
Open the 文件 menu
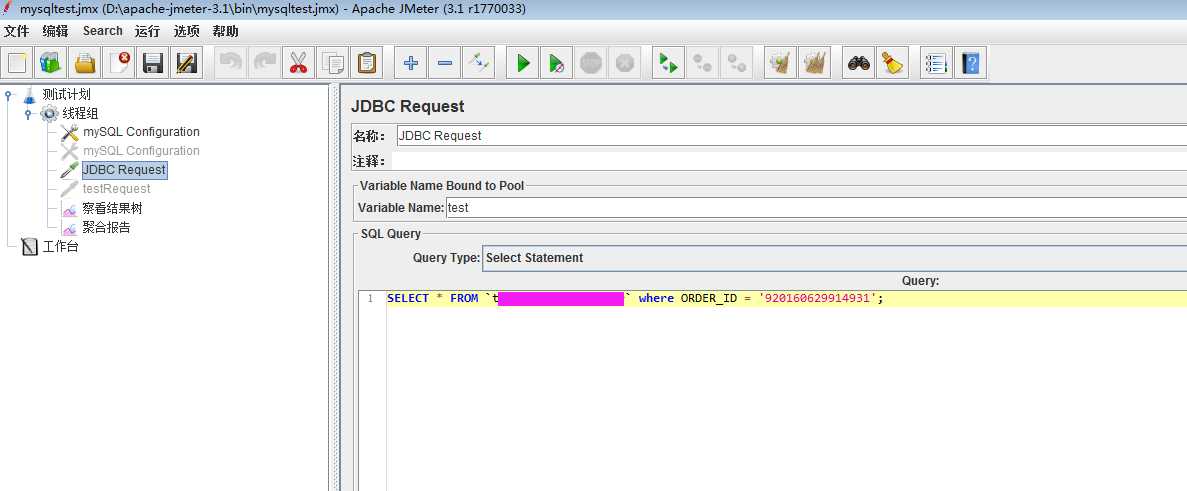coord(17,31)
